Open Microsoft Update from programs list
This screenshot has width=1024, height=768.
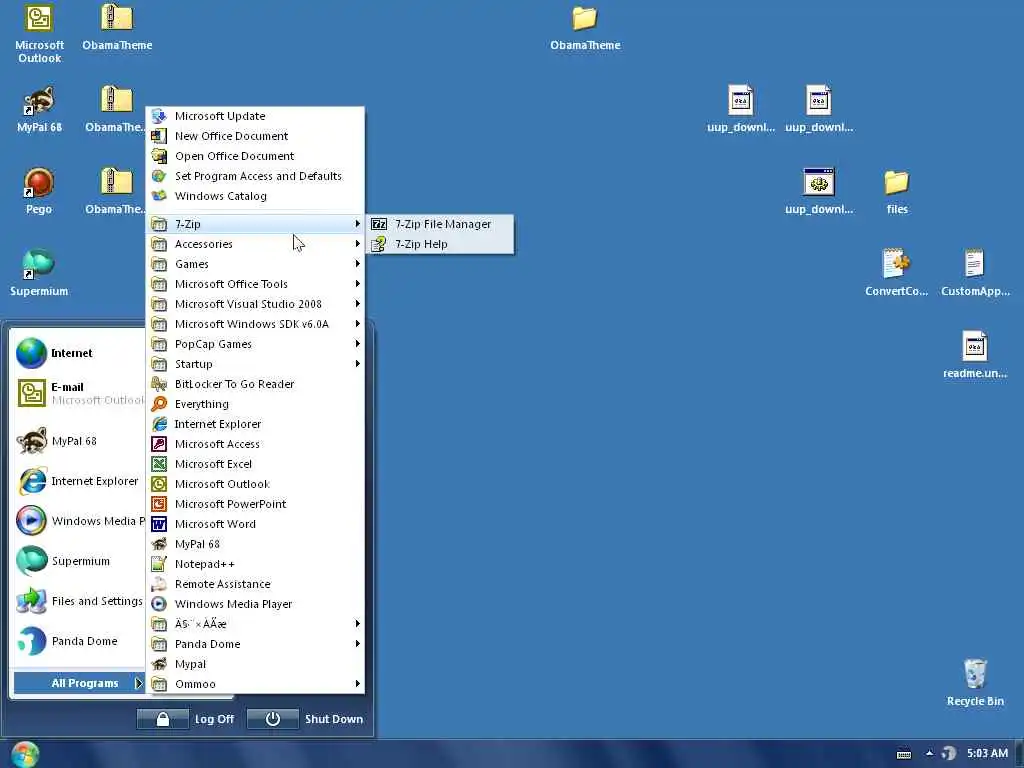coord(255,116)
